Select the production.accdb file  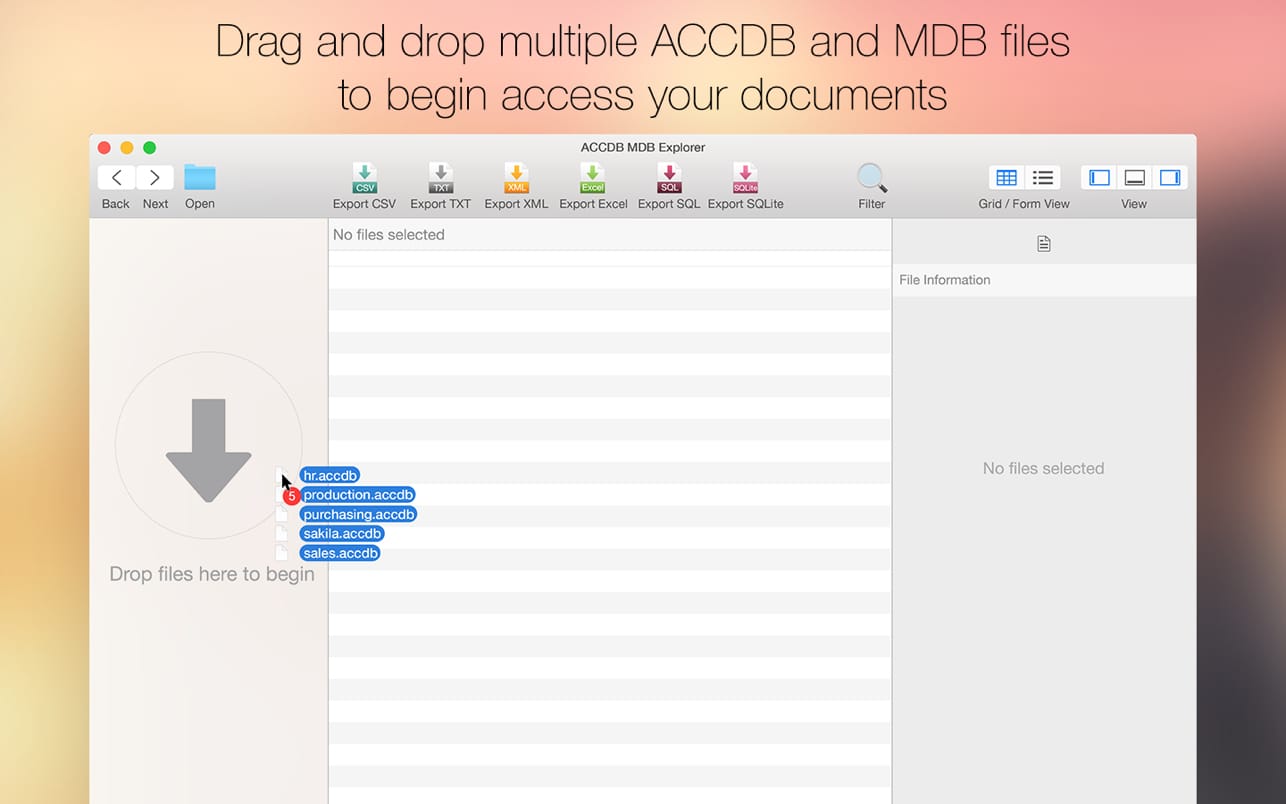click(x=358, y=494)
